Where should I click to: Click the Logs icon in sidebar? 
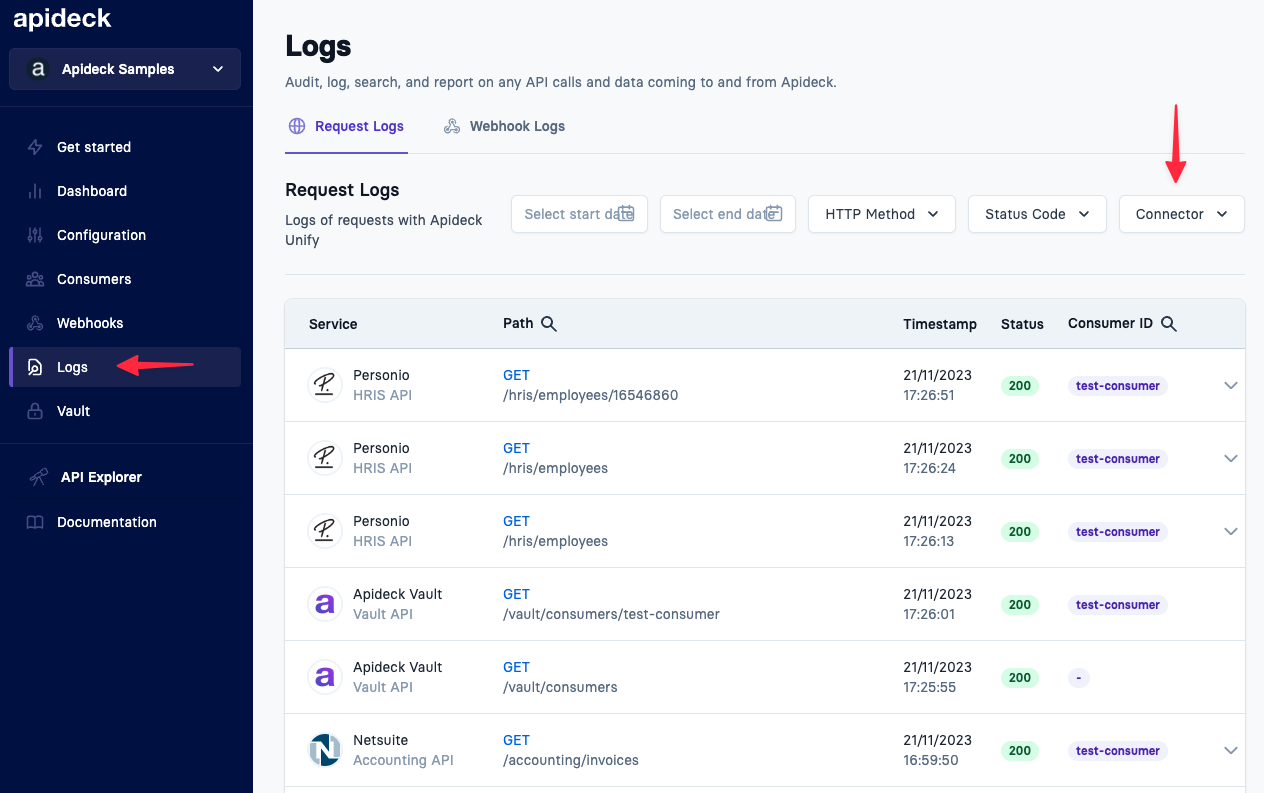click(35, 367)
